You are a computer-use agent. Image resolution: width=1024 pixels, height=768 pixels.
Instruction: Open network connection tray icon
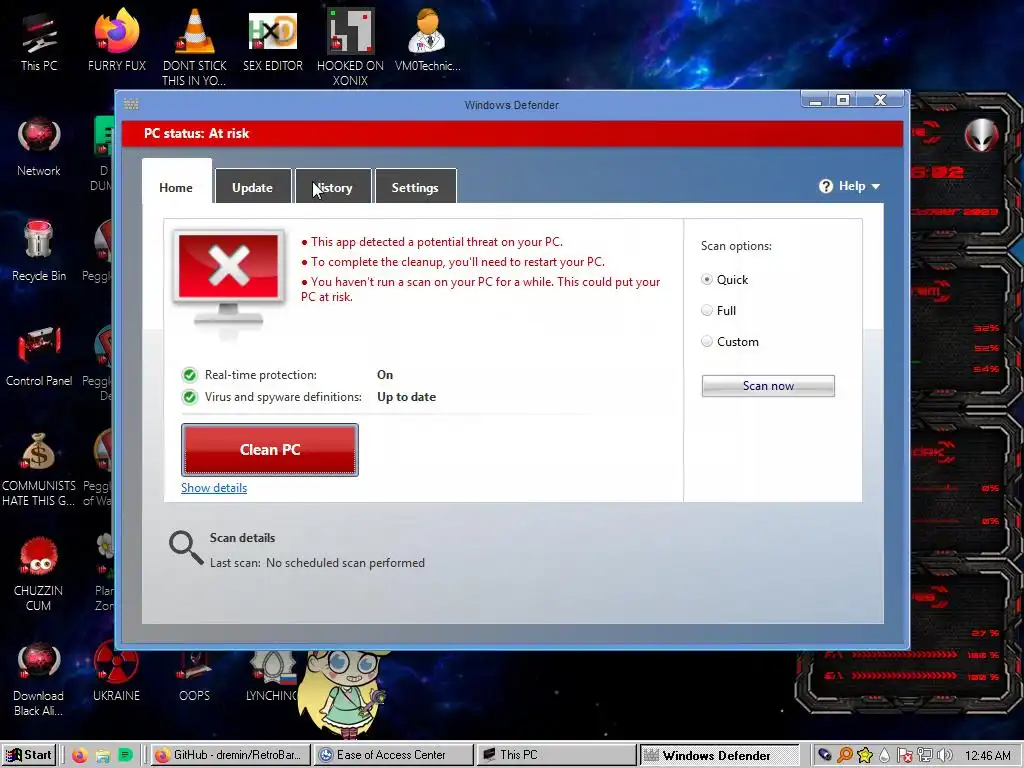pyautogui.click(x=925, y=756)
